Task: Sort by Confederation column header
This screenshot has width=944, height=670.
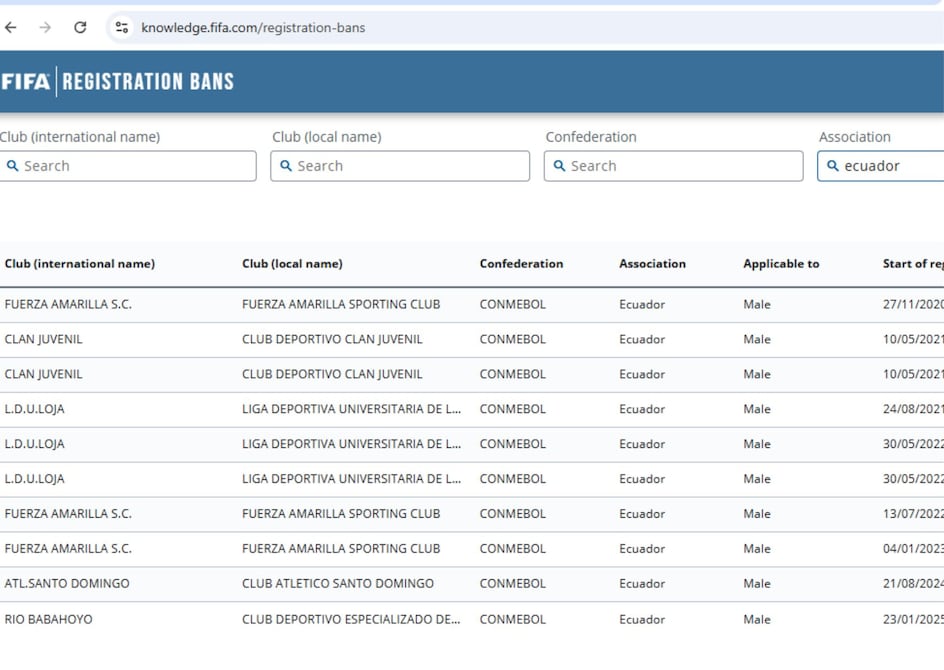Action: 521,264
